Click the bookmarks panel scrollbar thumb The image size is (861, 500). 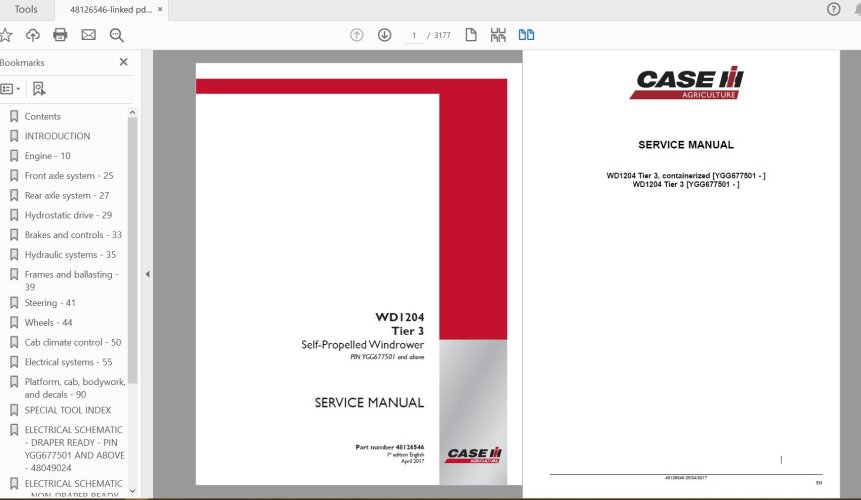click(x=132, y=250)
